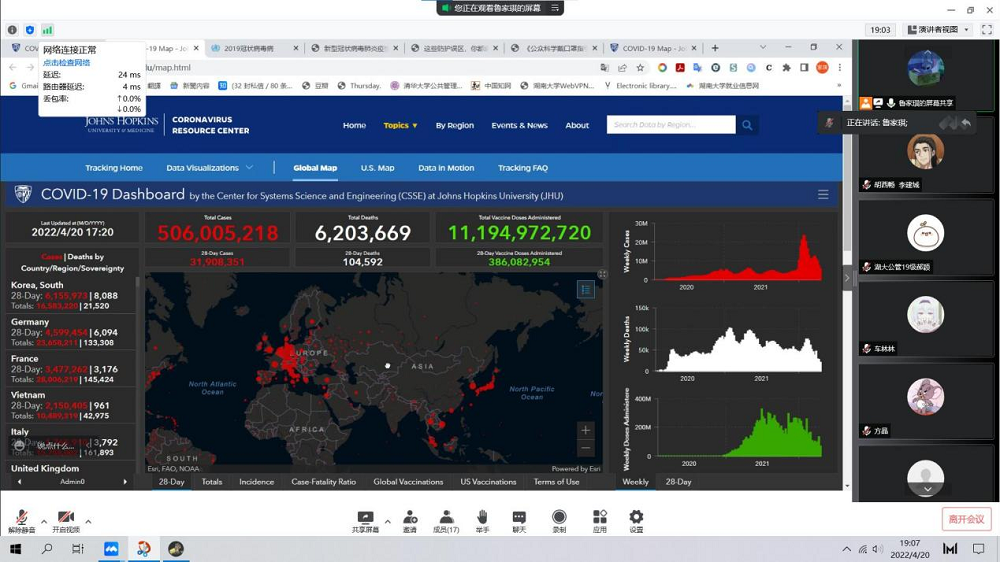This screenshot has height=562, width=1000.
Task: Open Data Visualizations dropdown
Action: [209, 168]
